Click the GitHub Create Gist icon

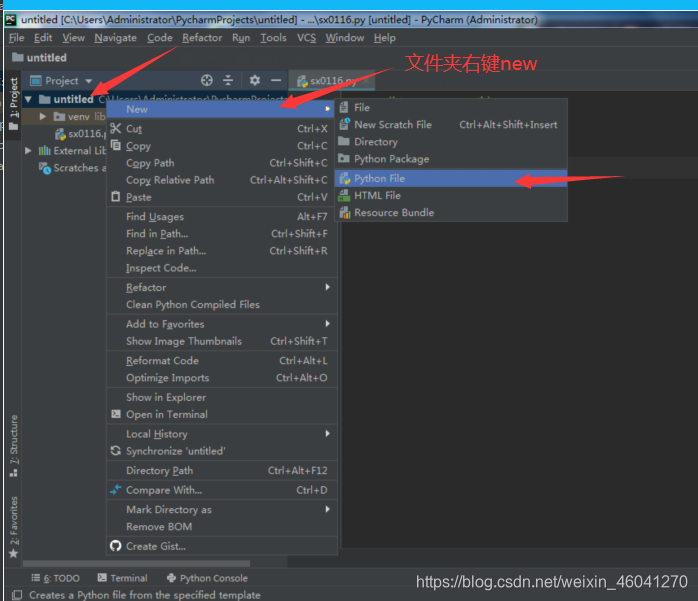116,546
